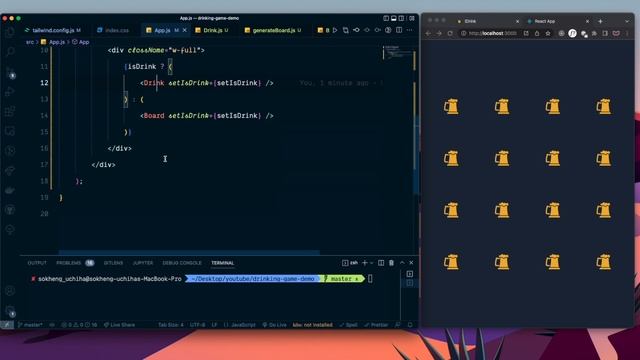Switch to the Drink.js tab
640x360 pixels.
(x=212, y=30)
